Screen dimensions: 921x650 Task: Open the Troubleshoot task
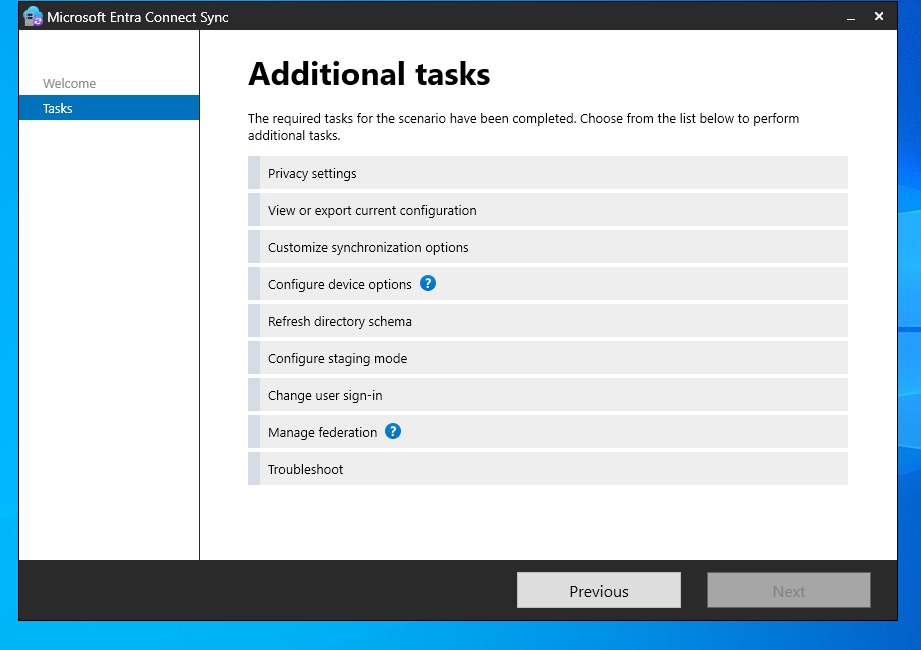click(547, 469)
